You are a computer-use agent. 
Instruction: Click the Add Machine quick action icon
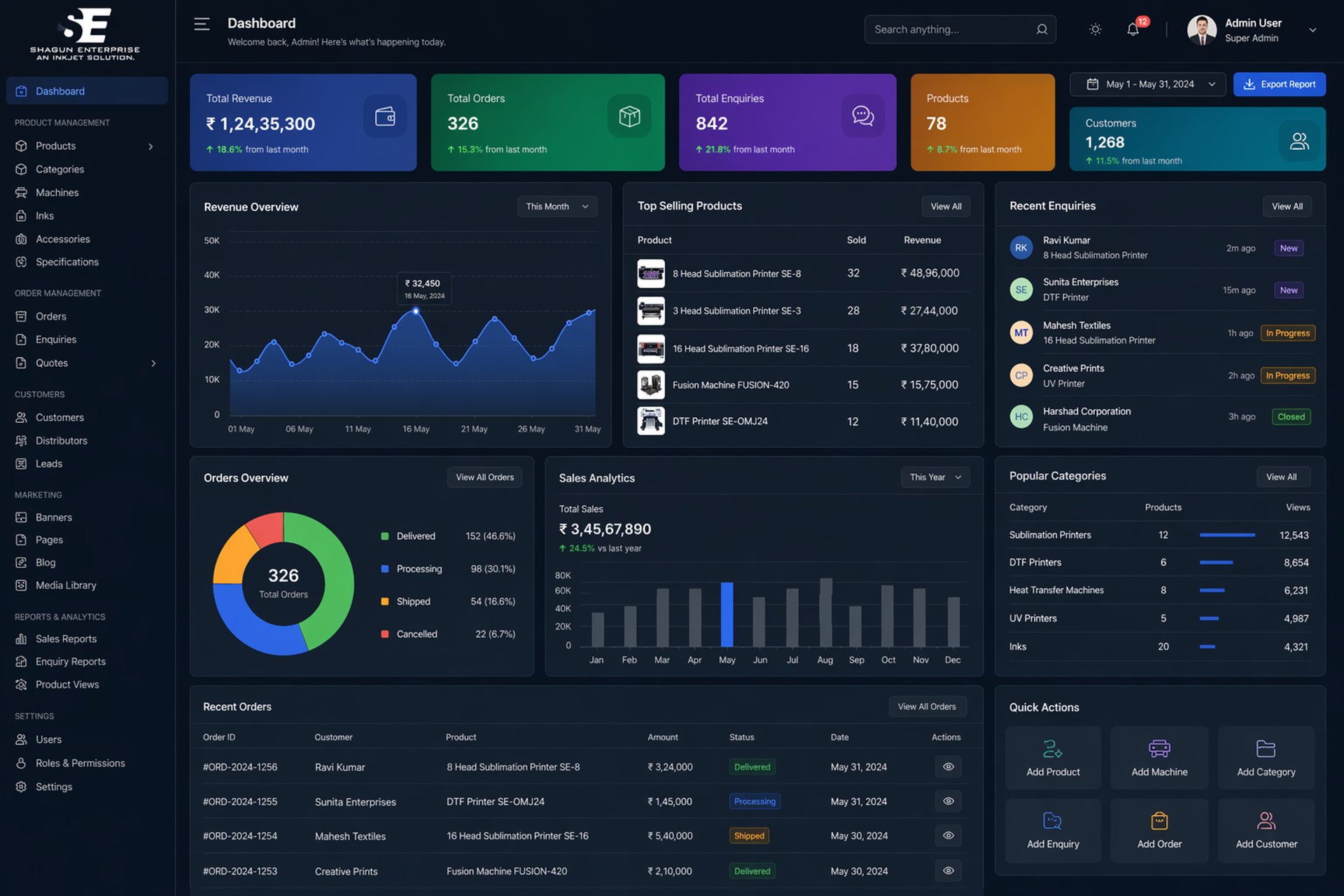click(1159, 748)
